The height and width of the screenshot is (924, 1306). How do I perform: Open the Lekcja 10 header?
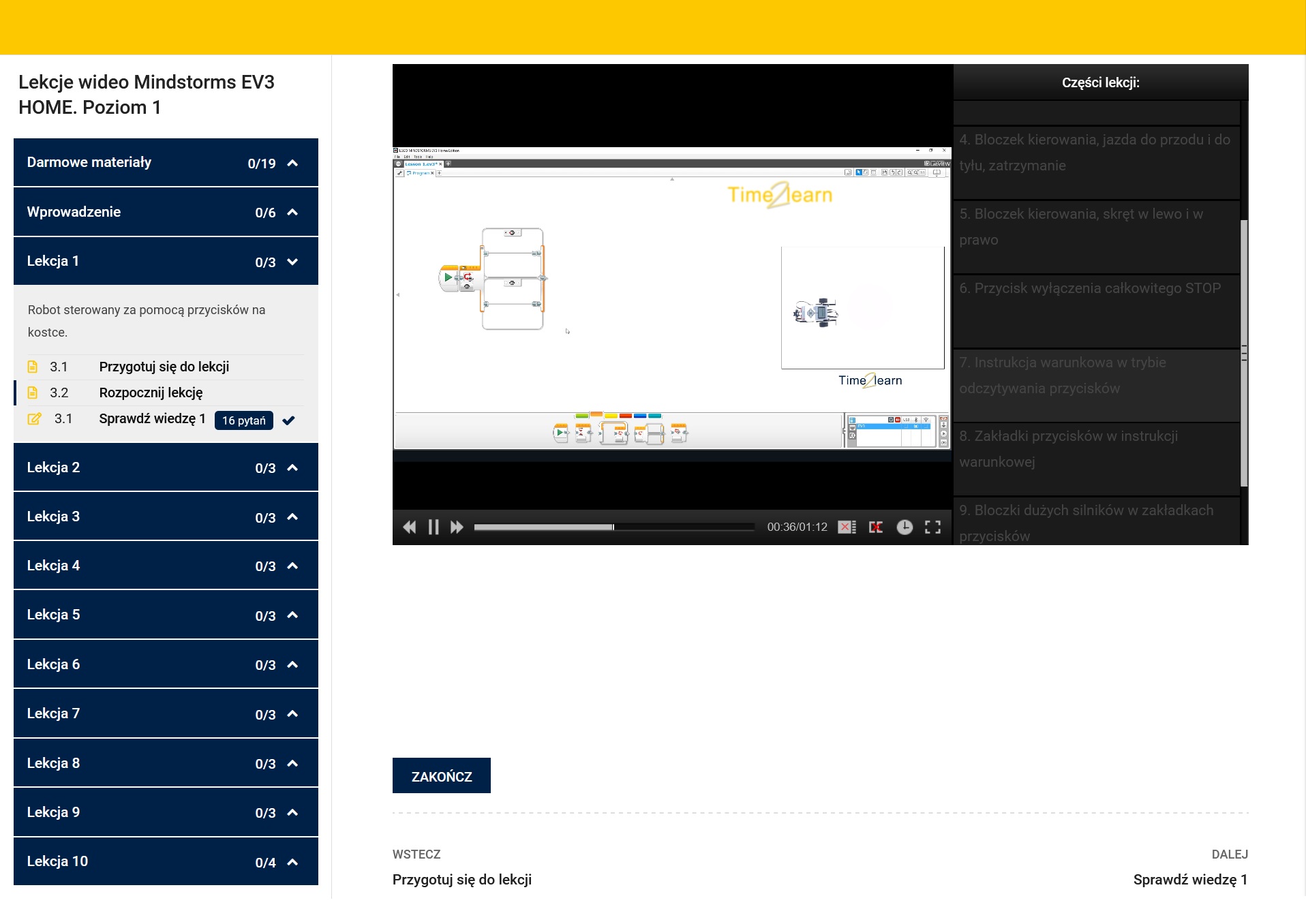click(x=166, y=861)
